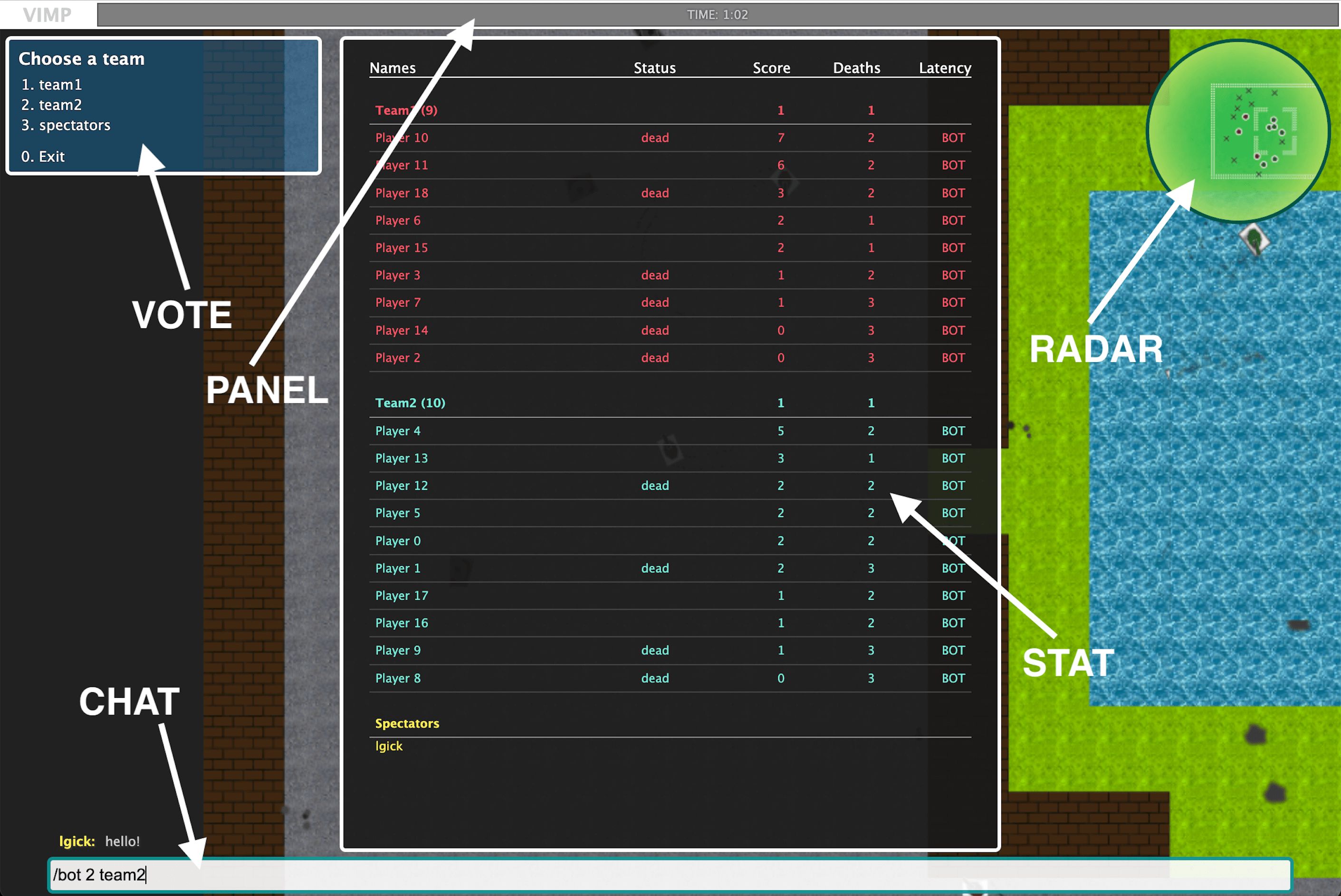Click 'Player 14' name
Screen dimensions: 1341x896
click(402, 330)
